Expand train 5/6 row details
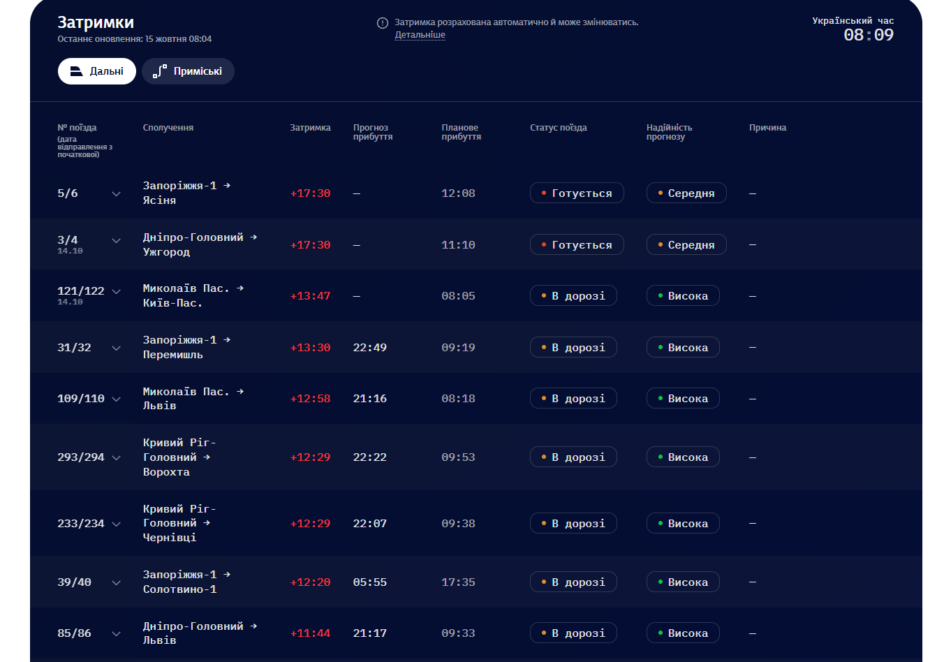Screen dimensions: 951x662 (116, 194)
